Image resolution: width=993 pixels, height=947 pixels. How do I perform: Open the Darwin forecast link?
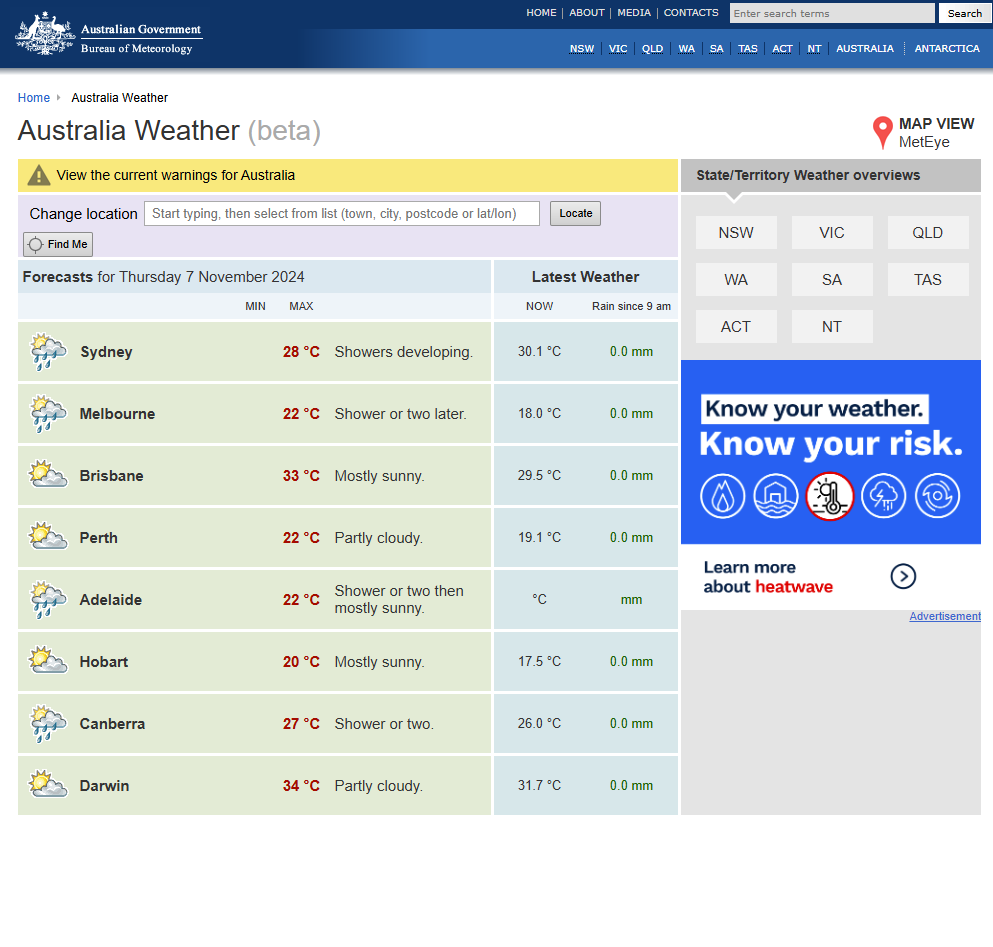pyautogui.click(x=105, y=786)
